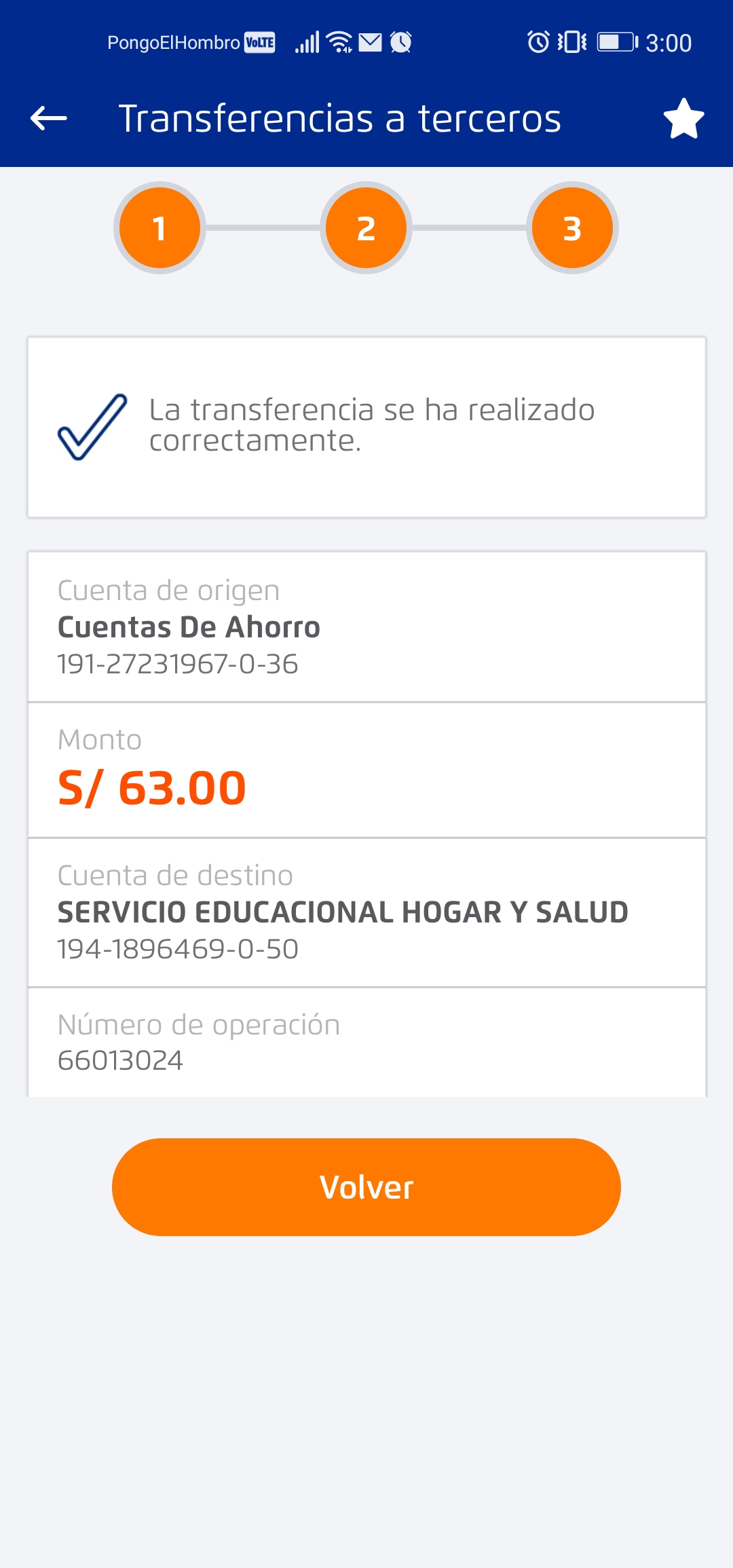Tap the battery indicator icon
Screen dimensions: 733x1568
[617, 42]
